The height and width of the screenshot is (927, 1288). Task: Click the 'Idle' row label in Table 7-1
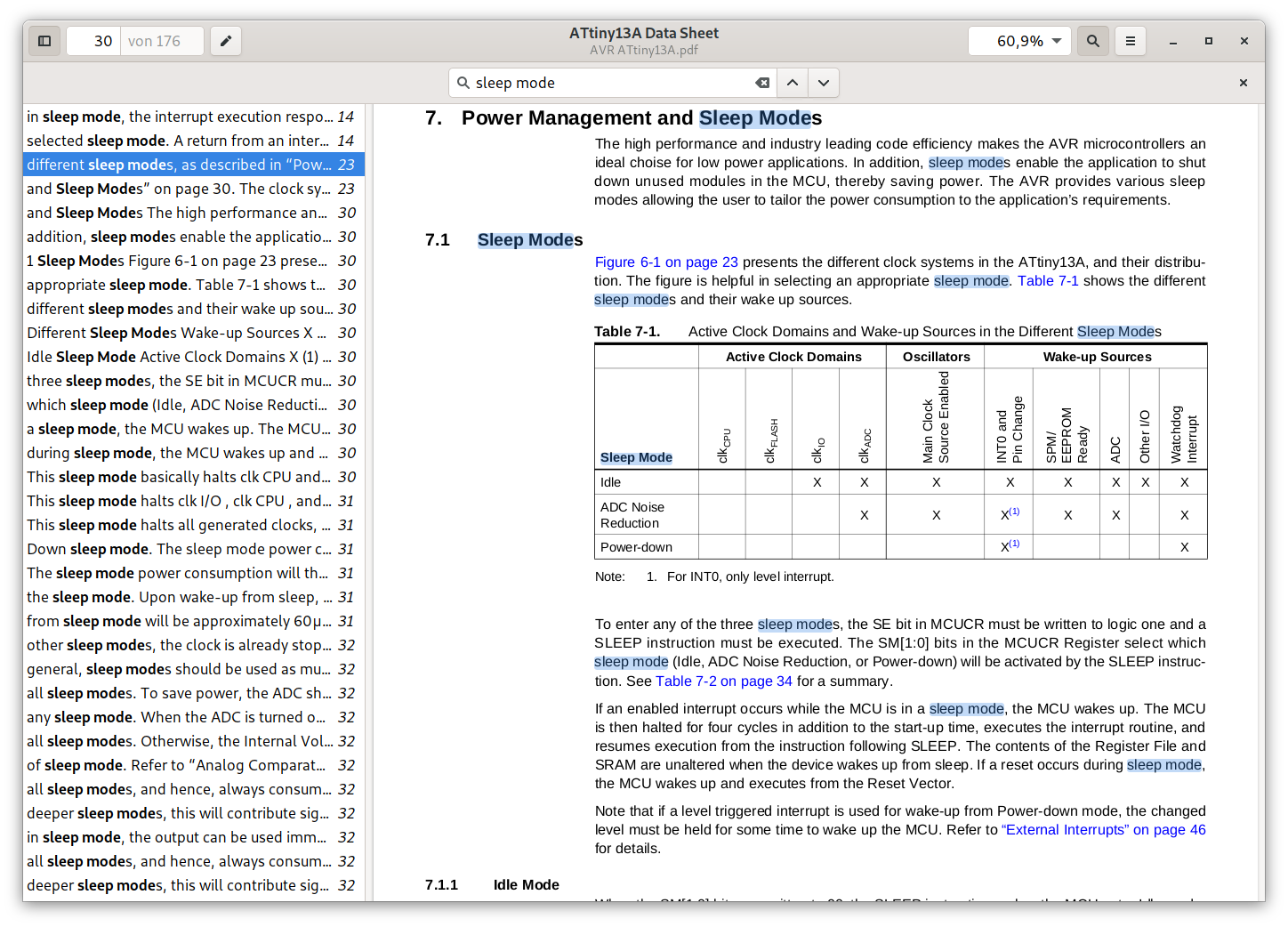[610, 482]
